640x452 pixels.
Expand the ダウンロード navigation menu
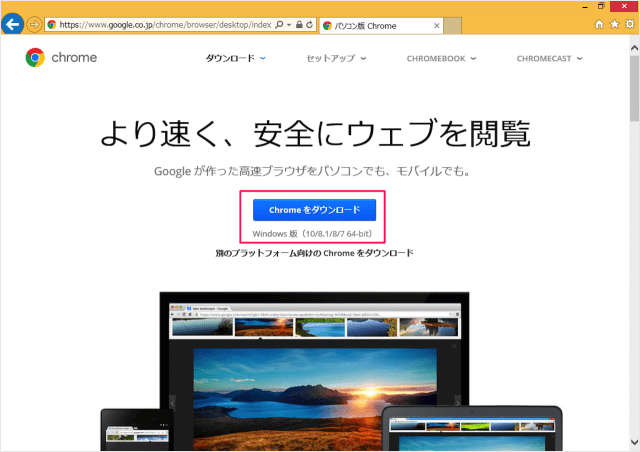(236, 59)
